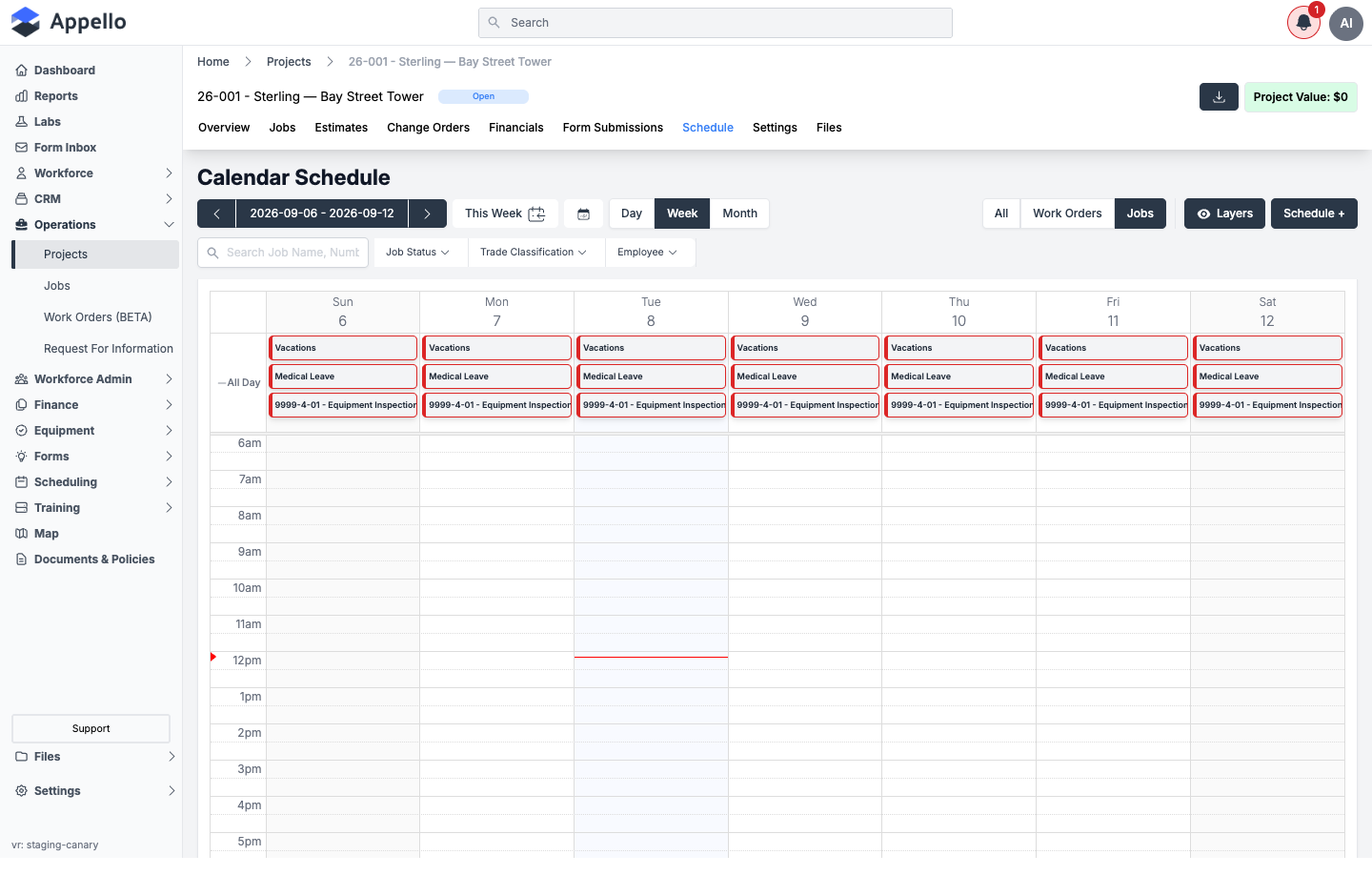Image resolution: width=1372 pixels, height=875 pixels.
Task: Go to previous week arrow
Action: [x=216, y=214]
